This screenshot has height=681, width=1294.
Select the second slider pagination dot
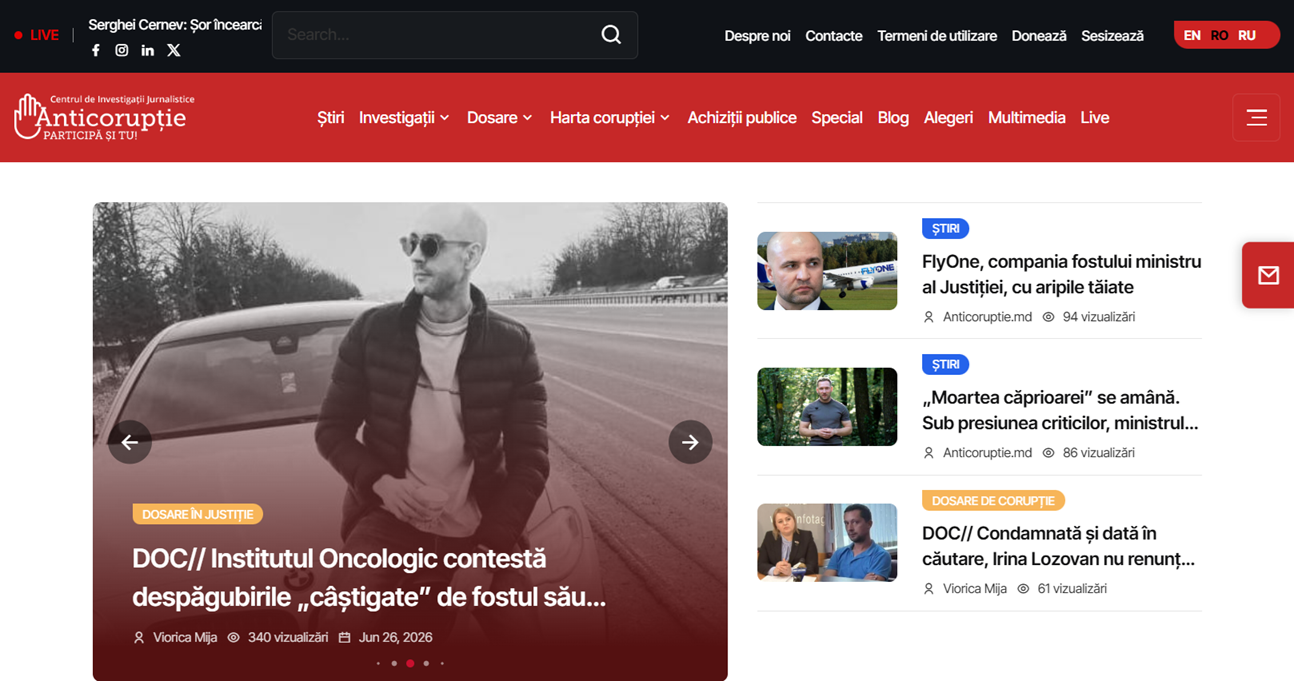pyautogui.click(x=394, y=663)
